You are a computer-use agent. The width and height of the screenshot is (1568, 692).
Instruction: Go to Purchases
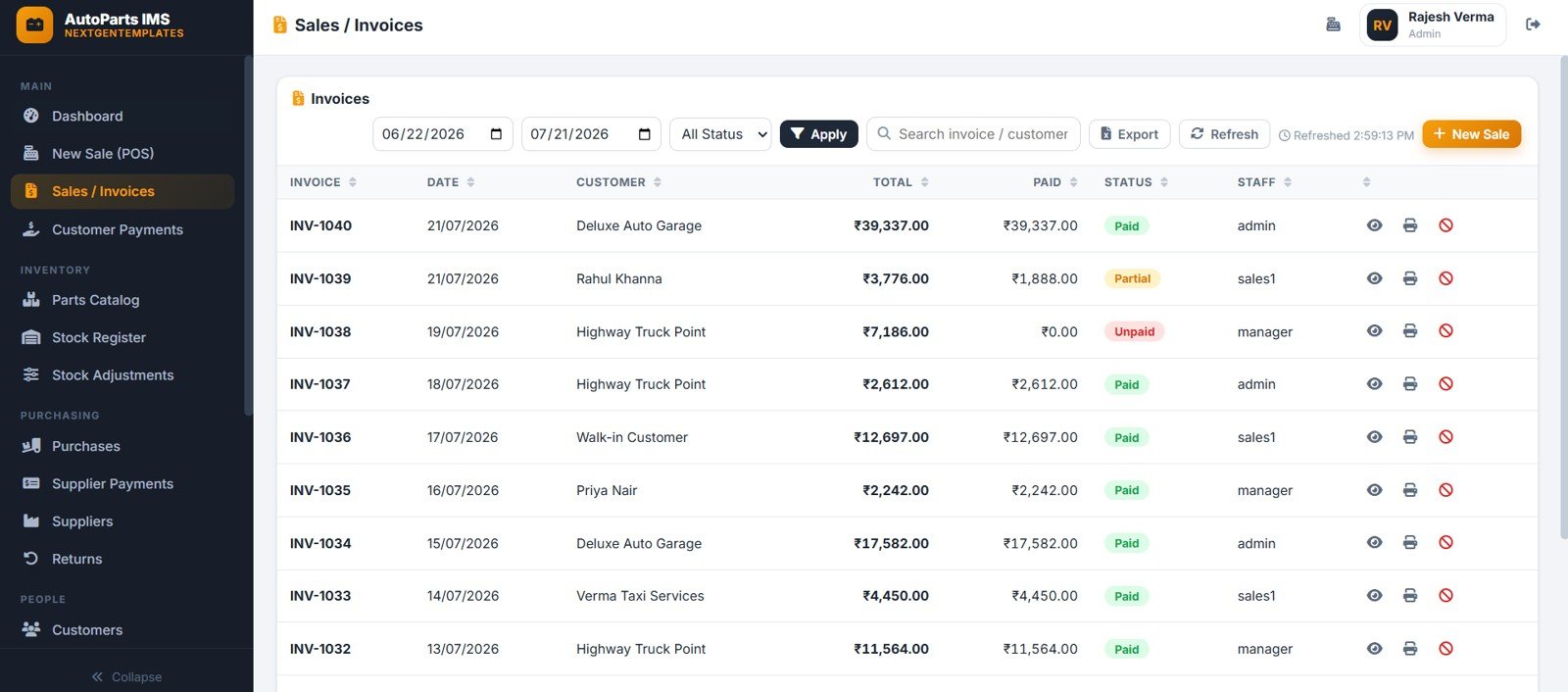click(x=122, y=446)
